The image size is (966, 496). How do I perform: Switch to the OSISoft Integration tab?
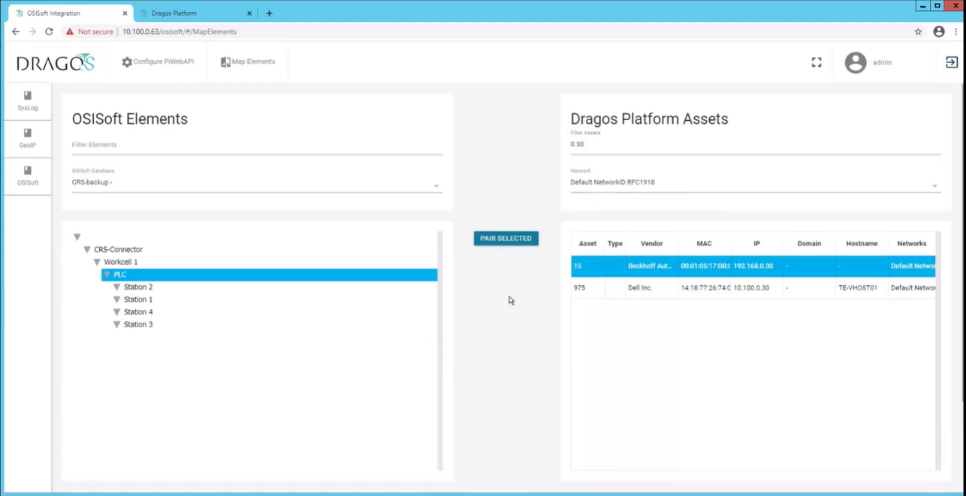pyautogui.click(x=70, y=13)
